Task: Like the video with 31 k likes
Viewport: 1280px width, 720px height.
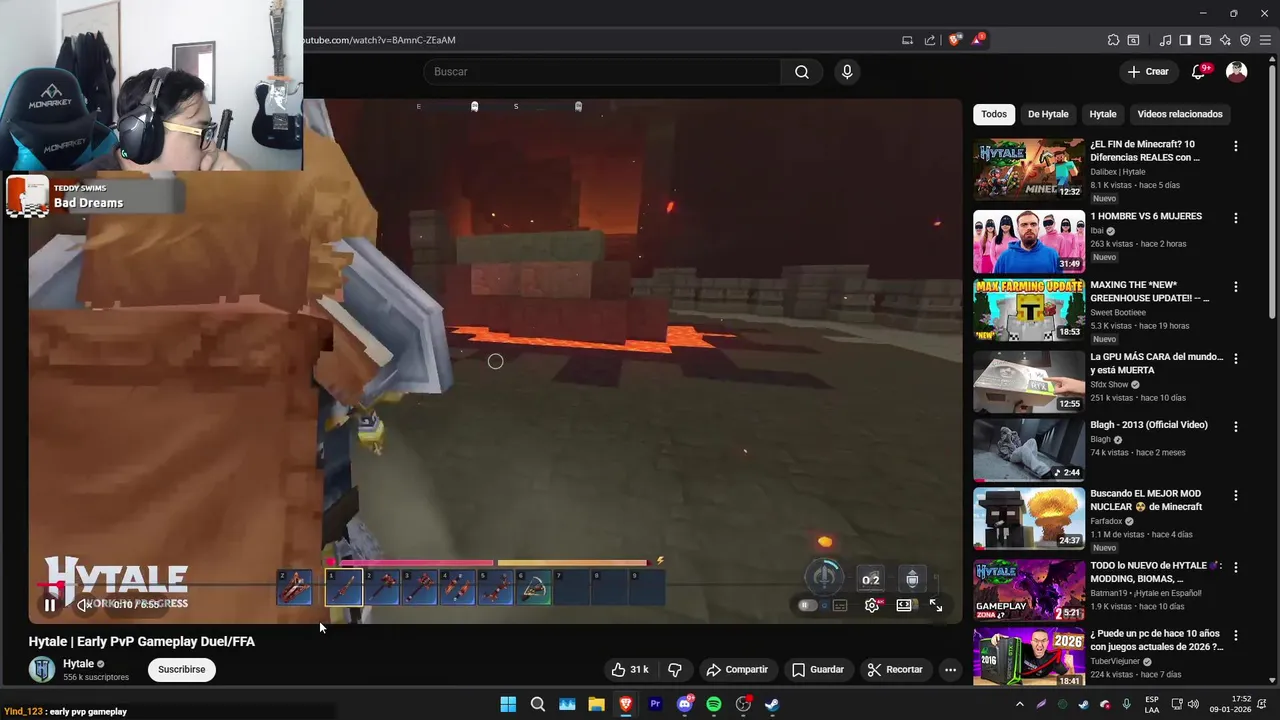Action: click(630, 670)
